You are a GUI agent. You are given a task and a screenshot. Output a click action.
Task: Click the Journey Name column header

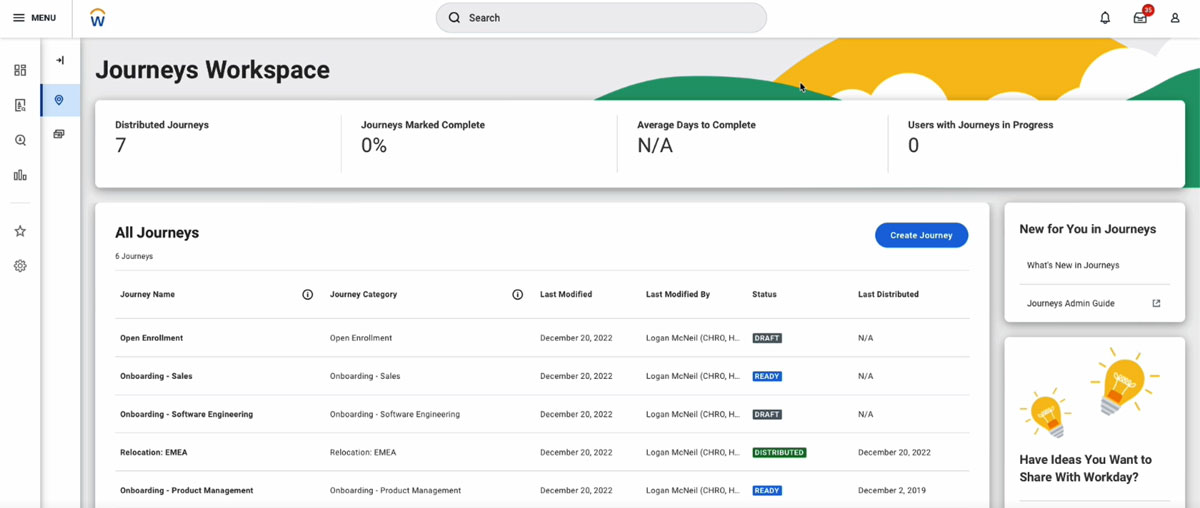click(x=148, y=295)
